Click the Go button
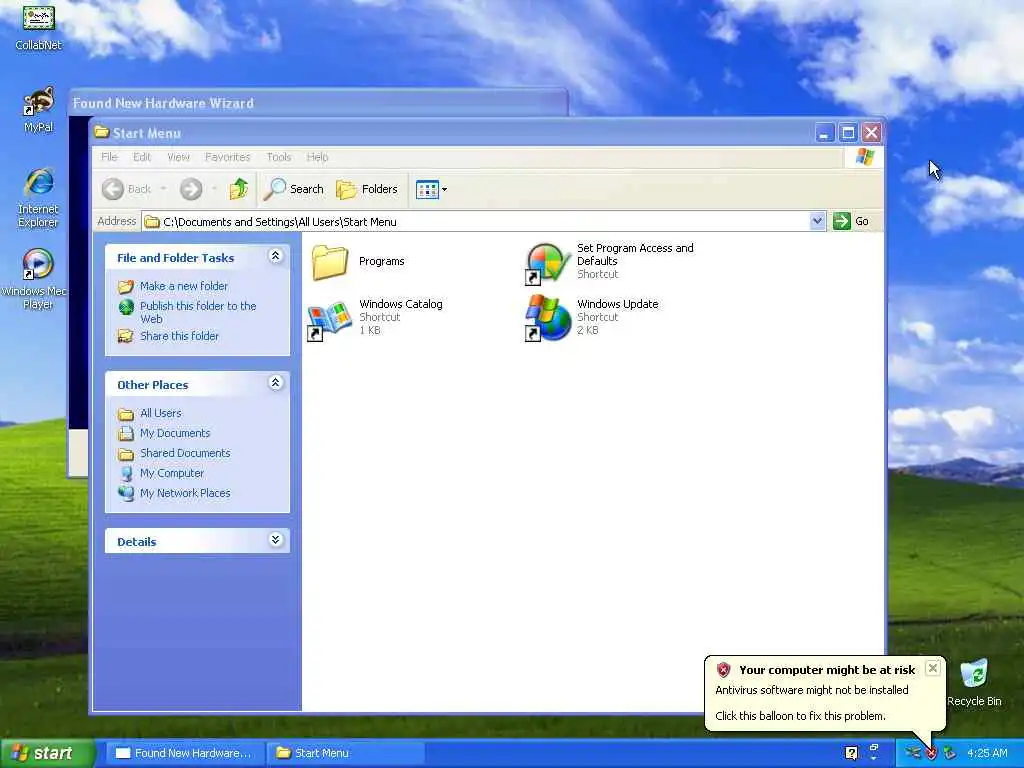The height and width of the screenshot is (768, 1024). pos(852,221)
